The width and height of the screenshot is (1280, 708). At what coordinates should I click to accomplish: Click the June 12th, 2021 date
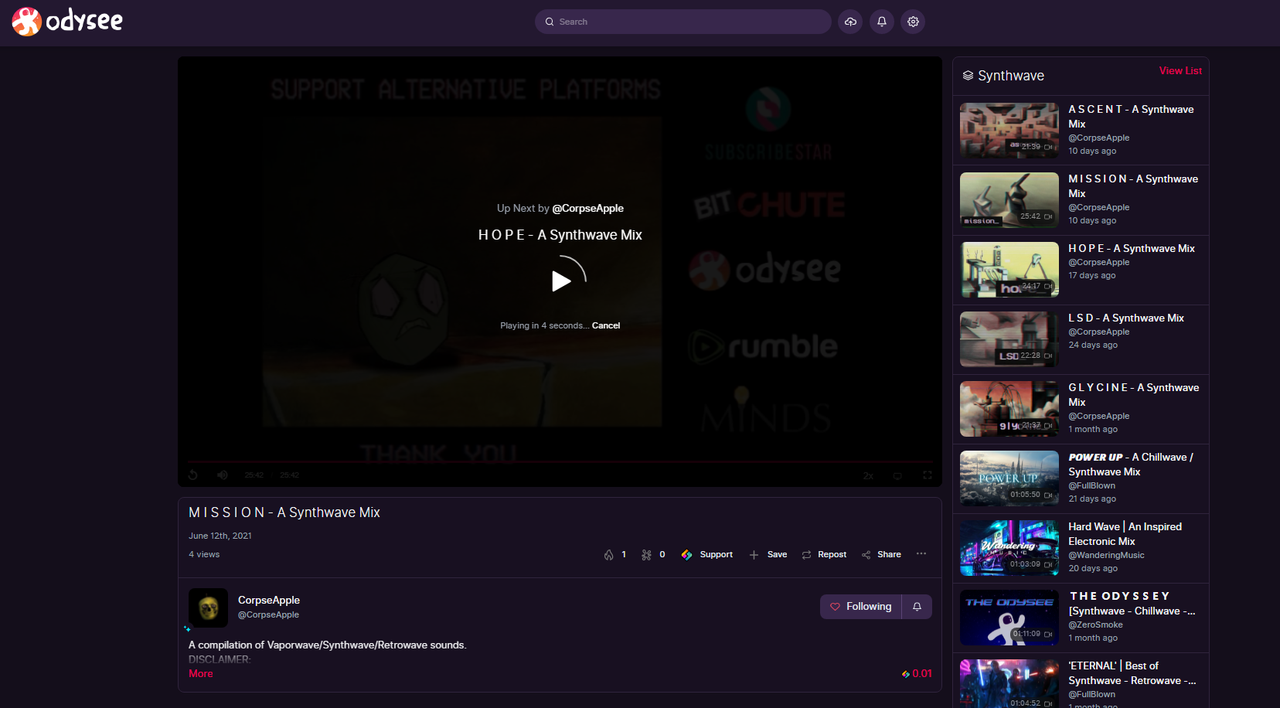pos(220,536)
